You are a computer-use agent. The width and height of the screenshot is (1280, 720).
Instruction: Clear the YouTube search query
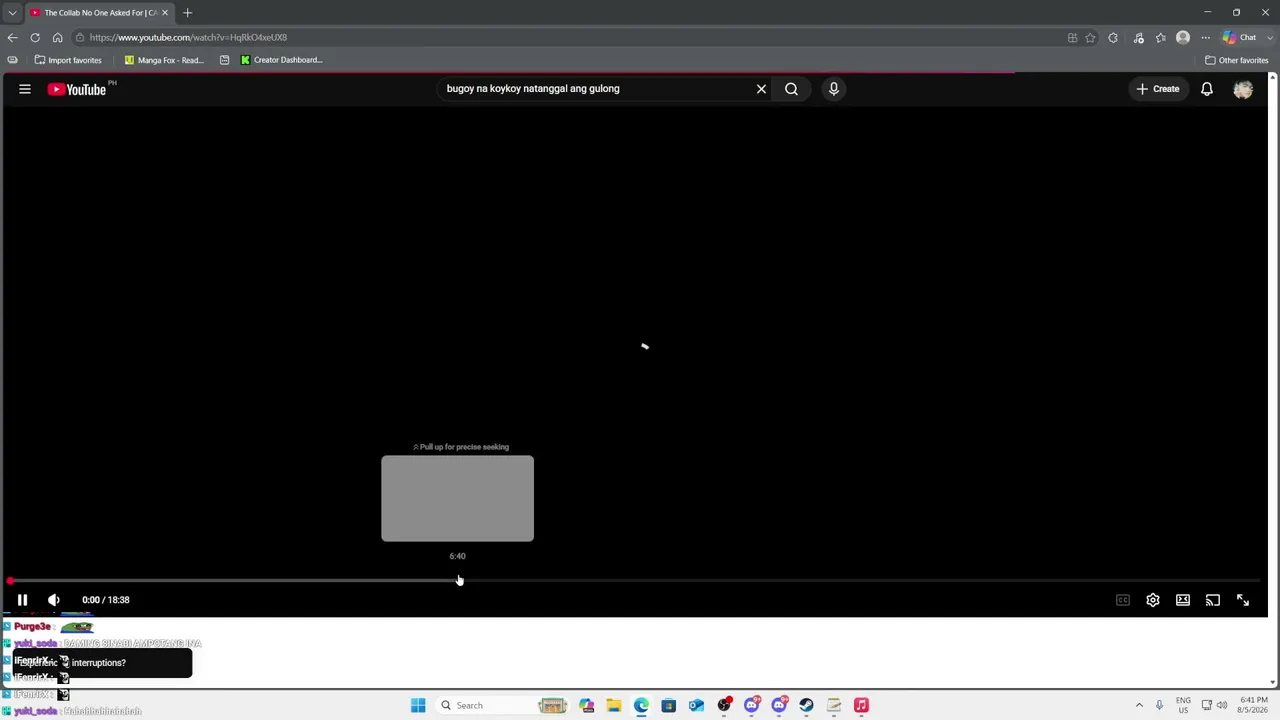pyautogui.click(x=761, y=89)
